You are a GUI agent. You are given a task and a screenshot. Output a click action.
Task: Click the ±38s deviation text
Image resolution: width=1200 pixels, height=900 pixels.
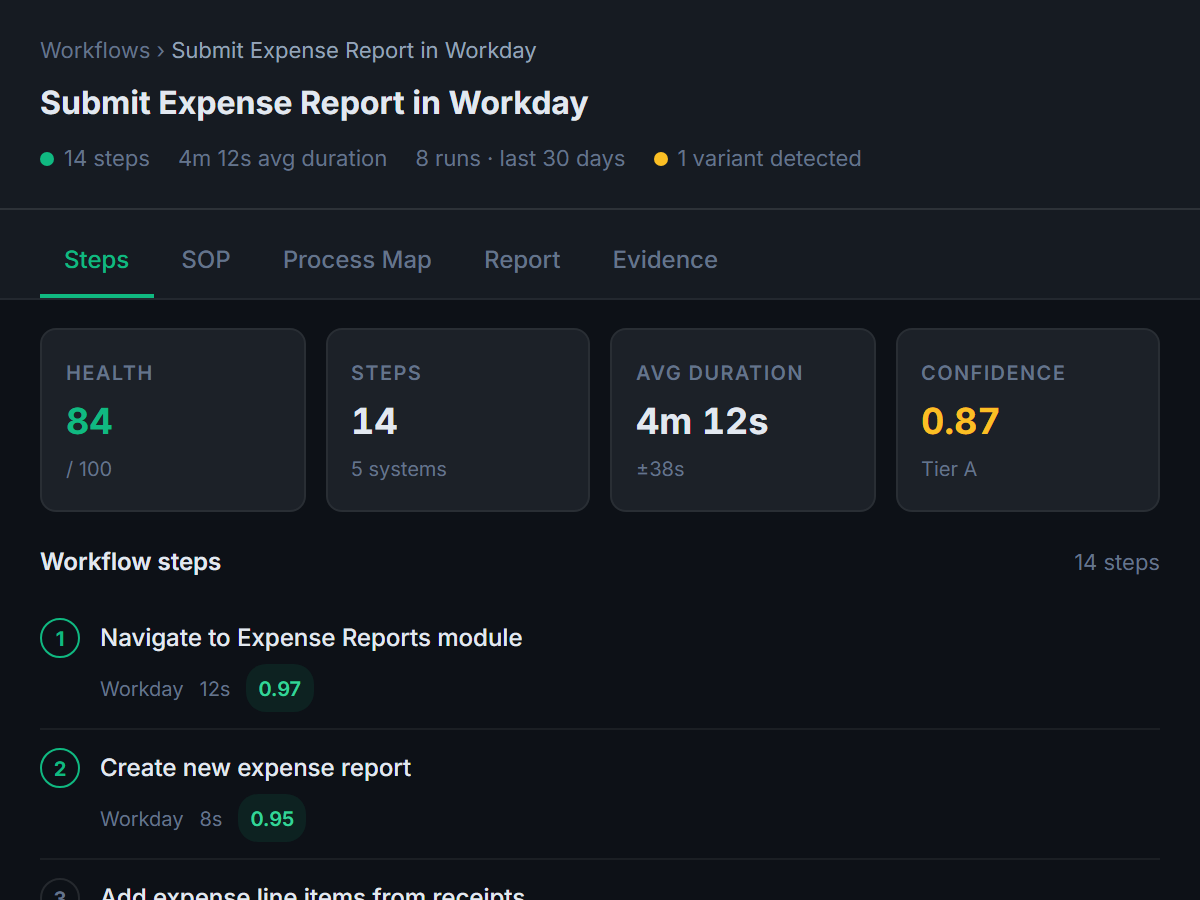click(x=661, y=469)
